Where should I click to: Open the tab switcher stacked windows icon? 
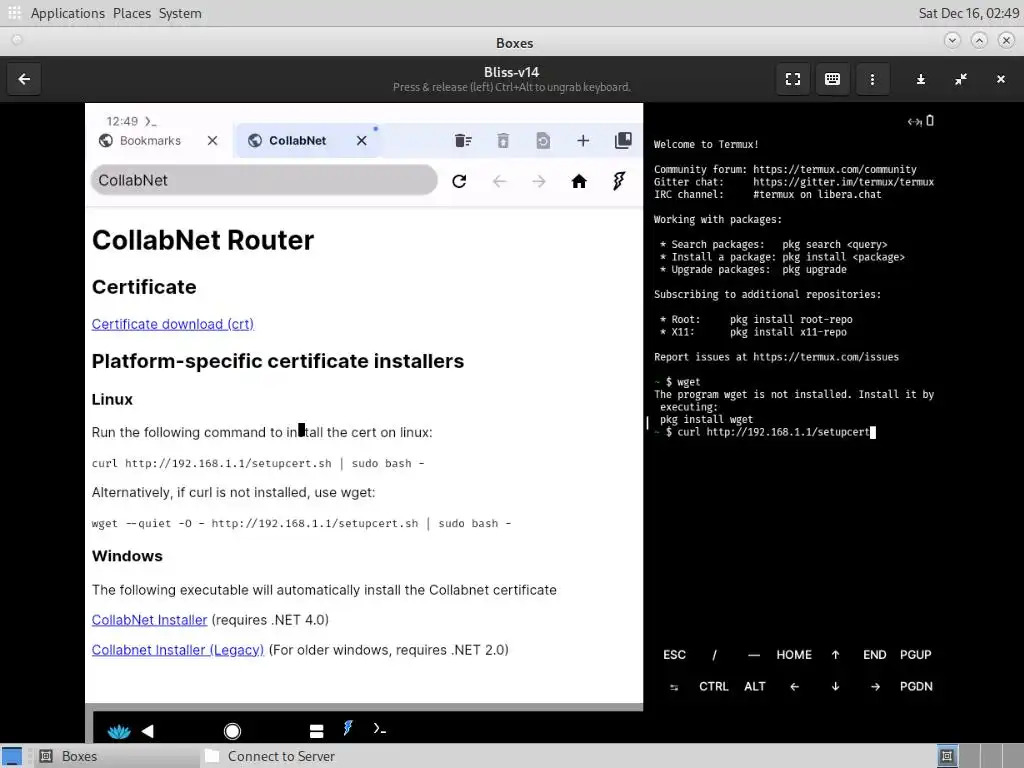623,140
